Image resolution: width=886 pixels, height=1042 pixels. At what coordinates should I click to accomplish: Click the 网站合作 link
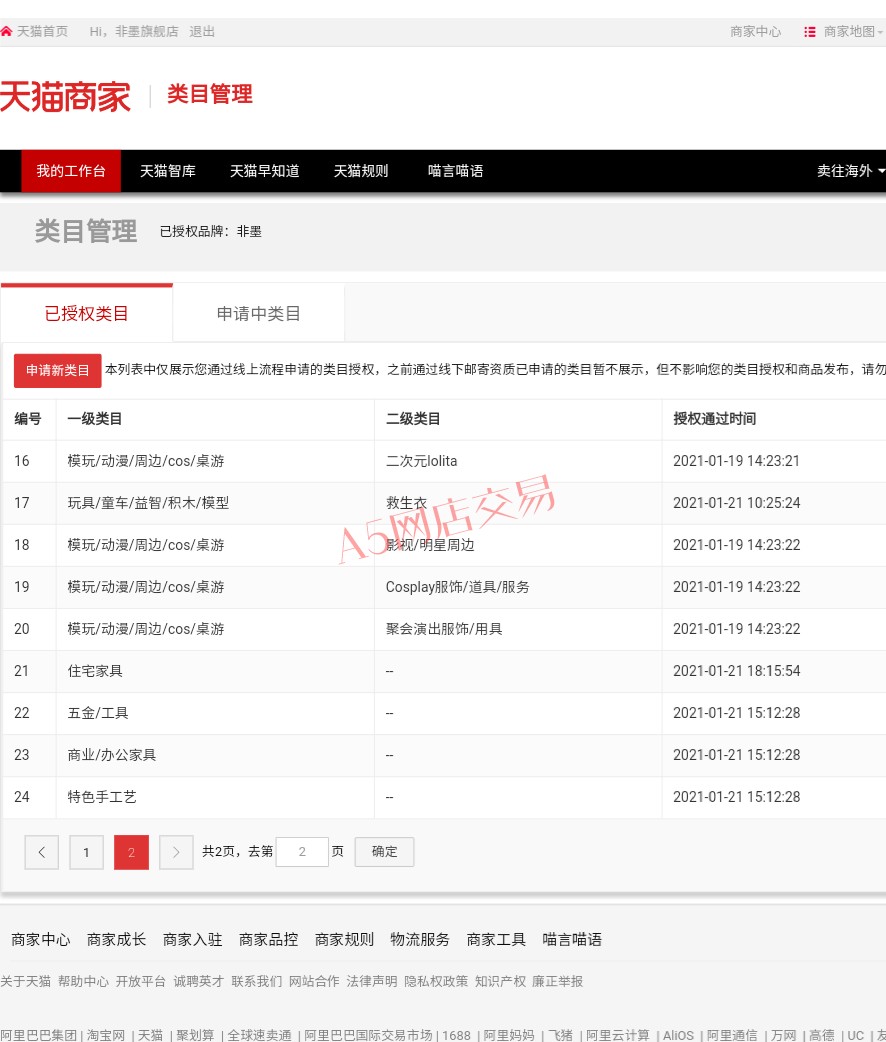click(314, 982)
